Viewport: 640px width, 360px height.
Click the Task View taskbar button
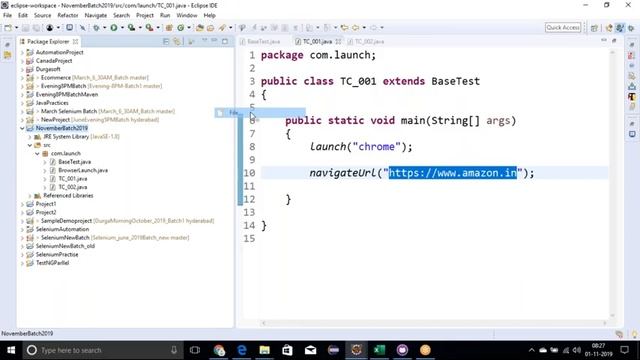[x=195, y=350]
